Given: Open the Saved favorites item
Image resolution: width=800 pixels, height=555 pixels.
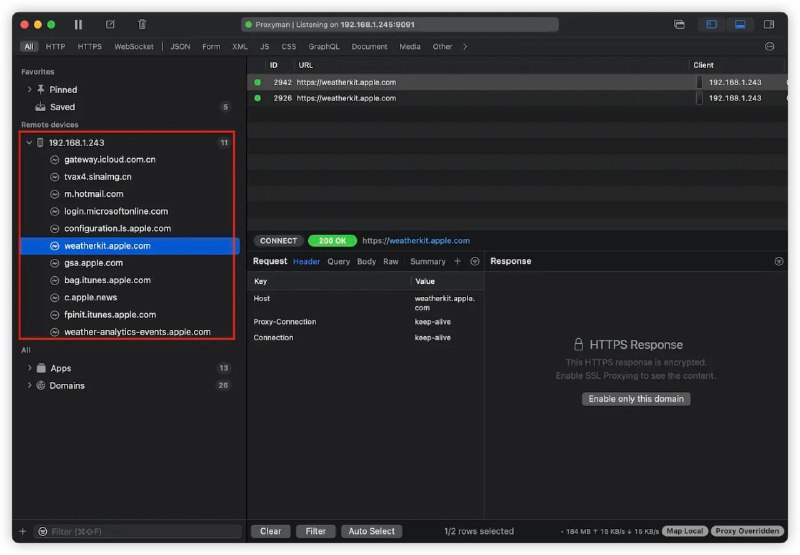Looking at the screenshot, I should tap(62, 107).
